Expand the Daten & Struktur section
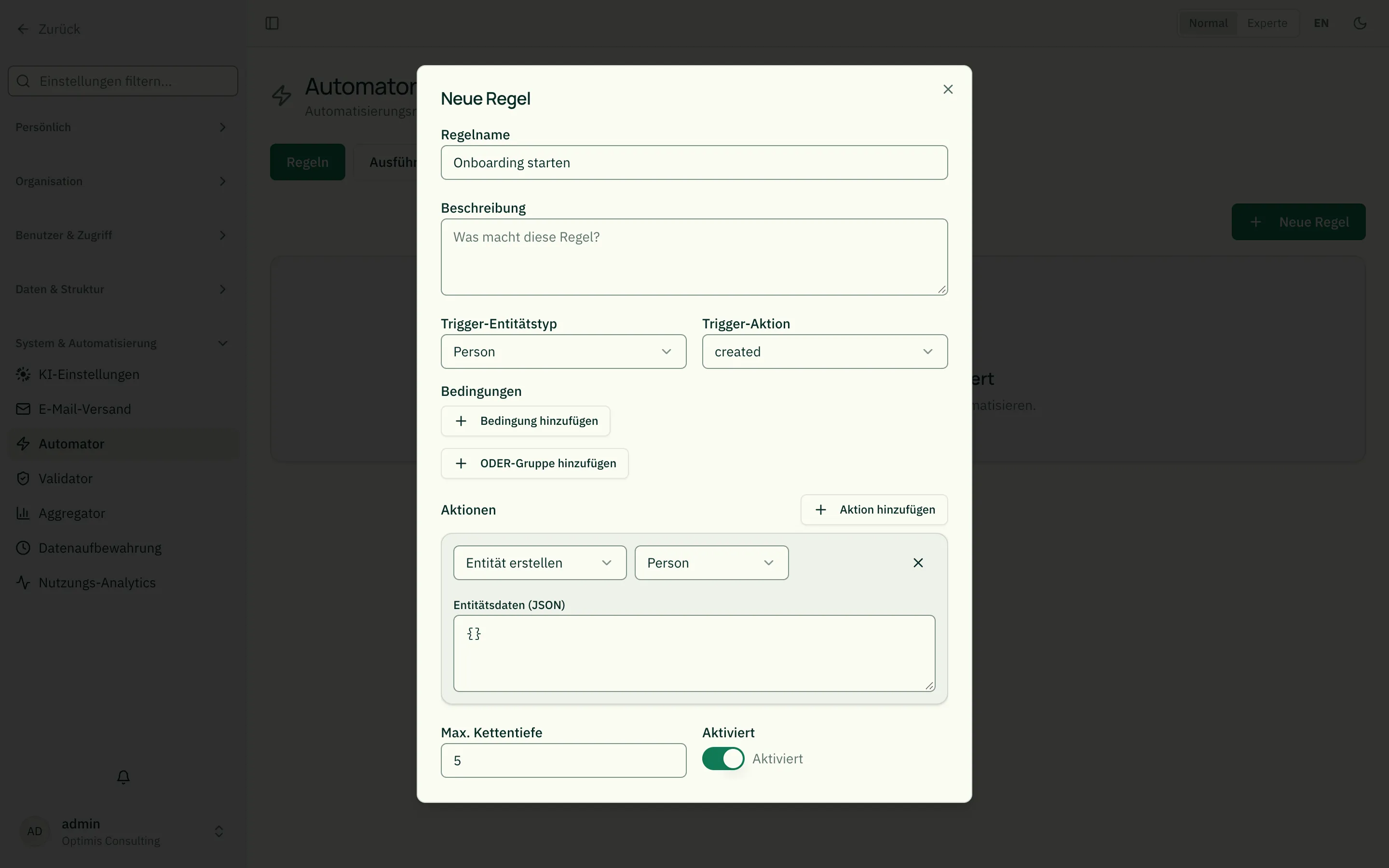The image size is (1389, 868). (123, 289)
